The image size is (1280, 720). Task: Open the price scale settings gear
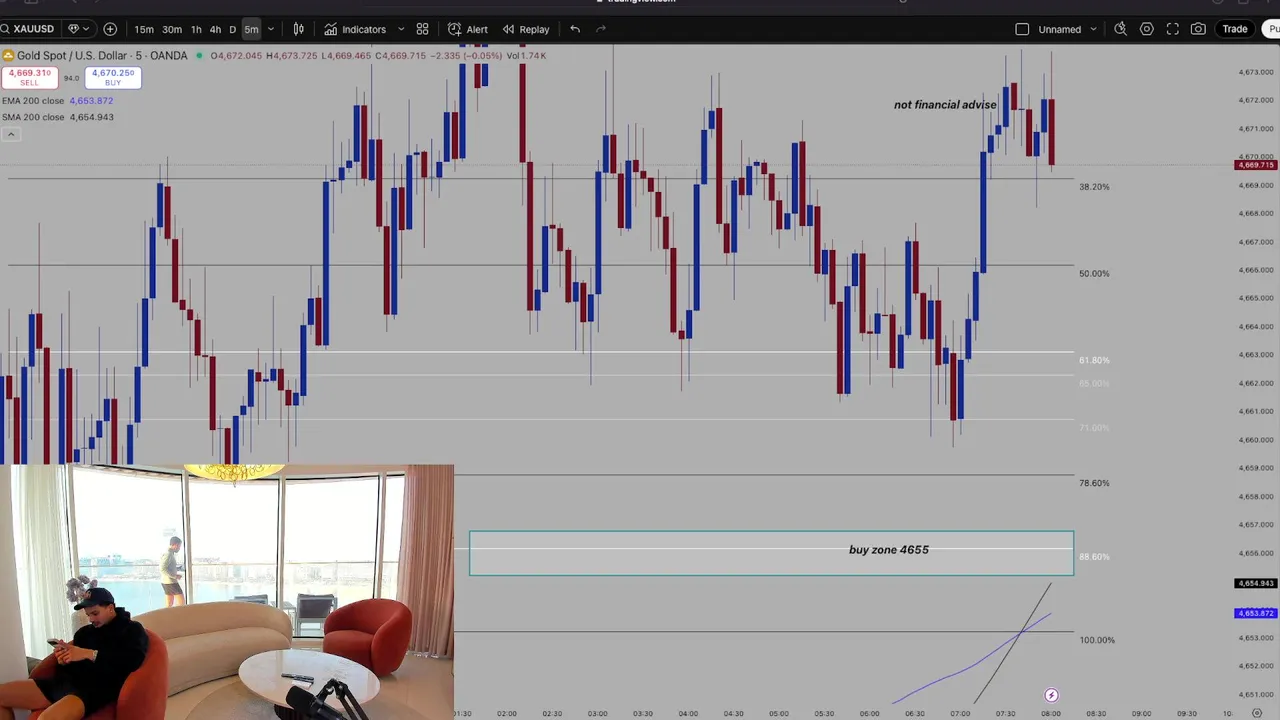1257,713
